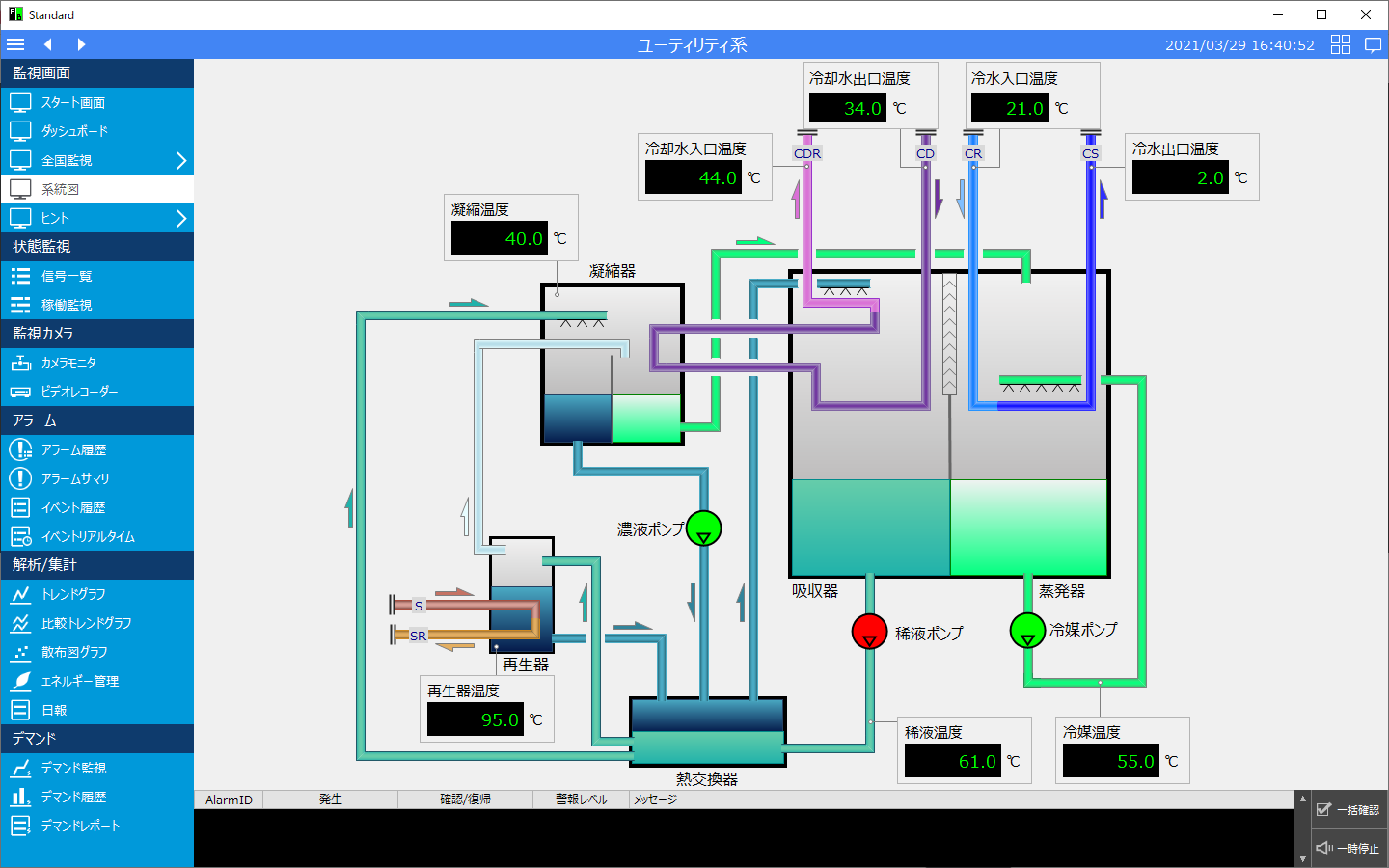Open トレンドグラフ icon

pos(20,594)
